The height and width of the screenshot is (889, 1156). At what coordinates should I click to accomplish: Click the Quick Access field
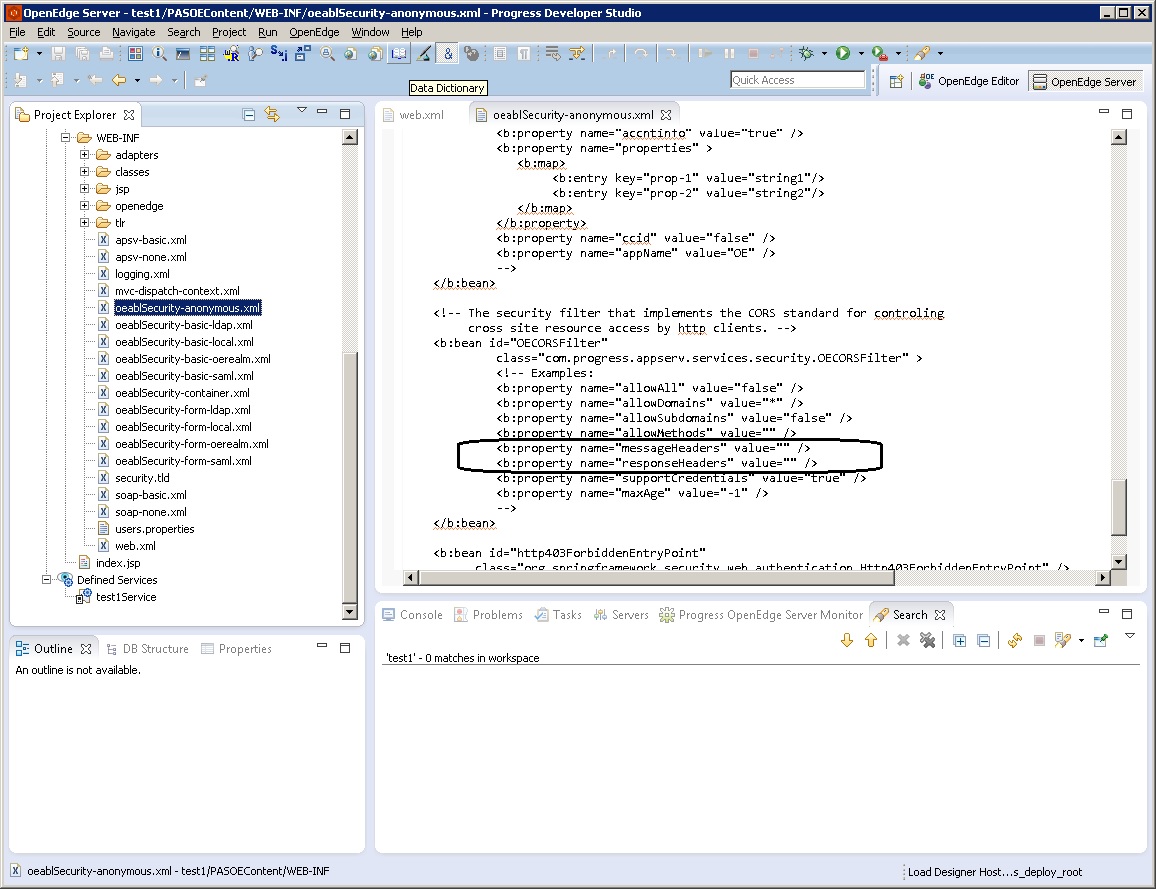(x=797, y=80)
